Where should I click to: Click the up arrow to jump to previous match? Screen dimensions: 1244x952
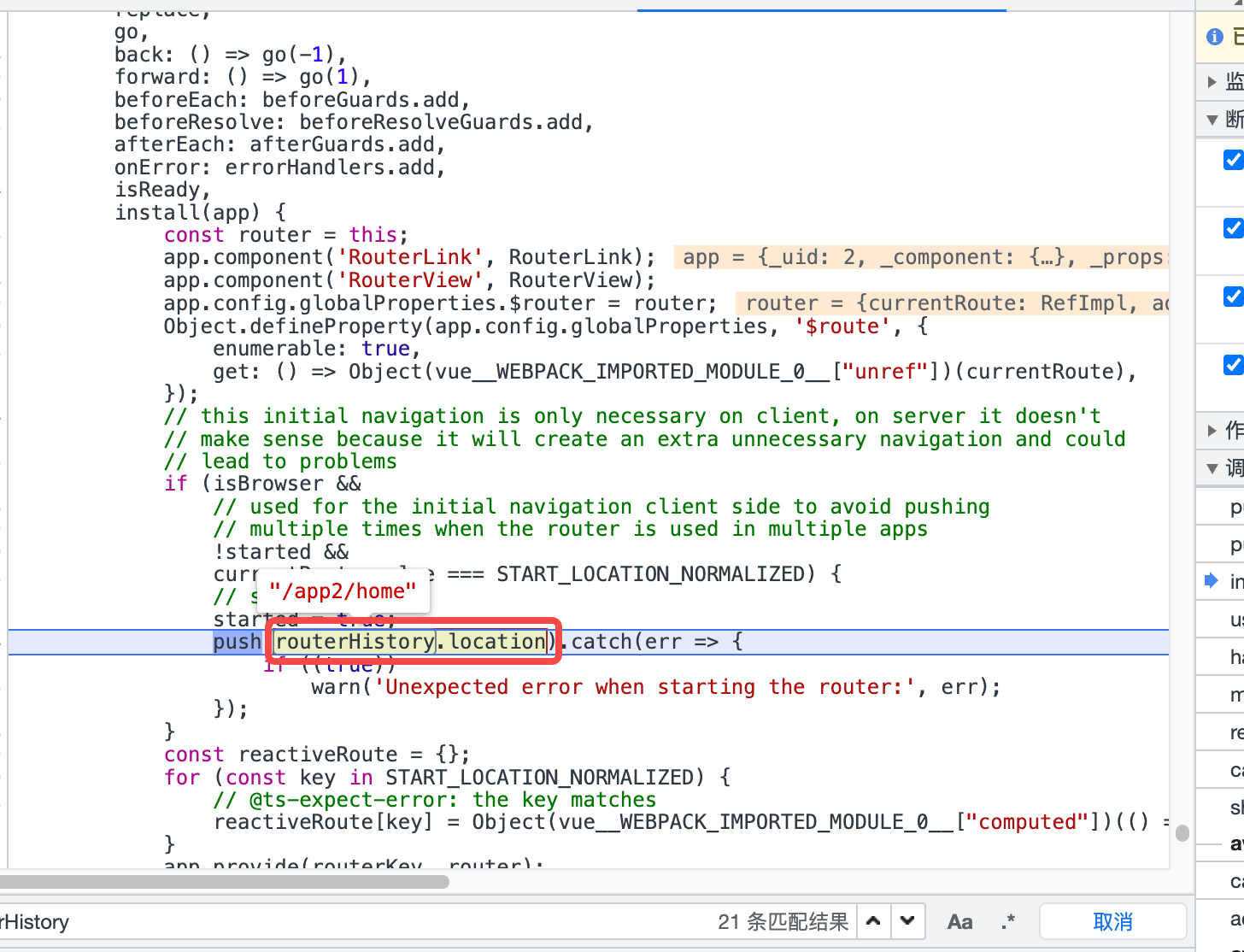(873, 920)
